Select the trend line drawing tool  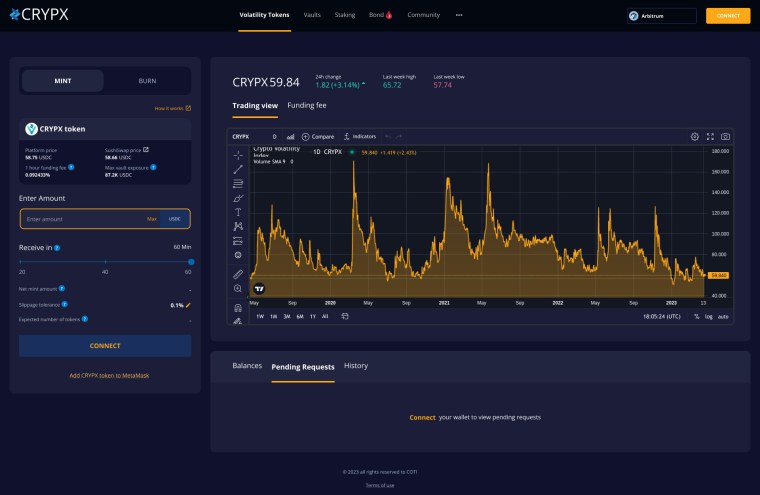click(x=238, y=170)
